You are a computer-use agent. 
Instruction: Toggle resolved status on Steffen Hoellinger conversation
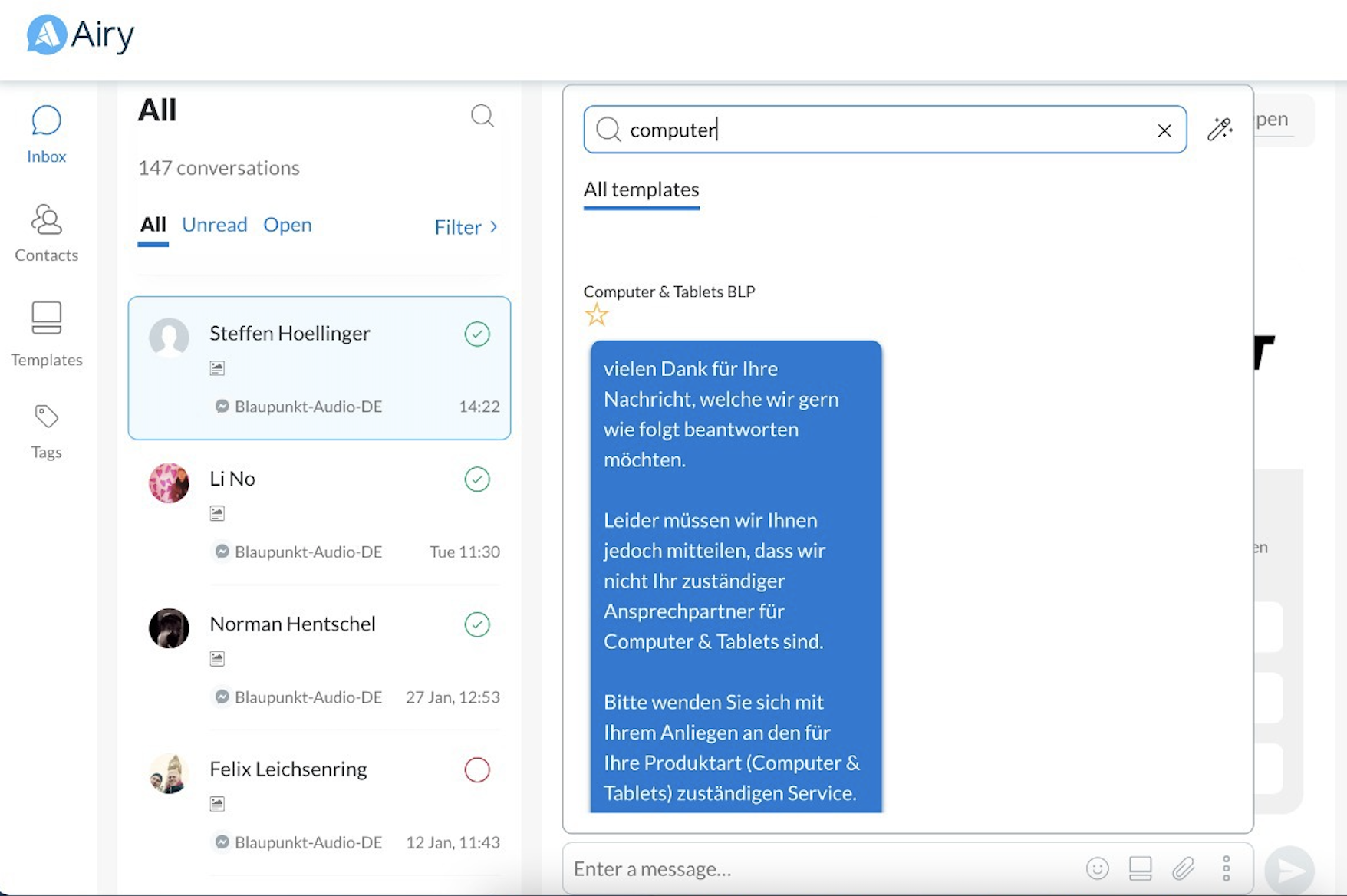[477, 334]
